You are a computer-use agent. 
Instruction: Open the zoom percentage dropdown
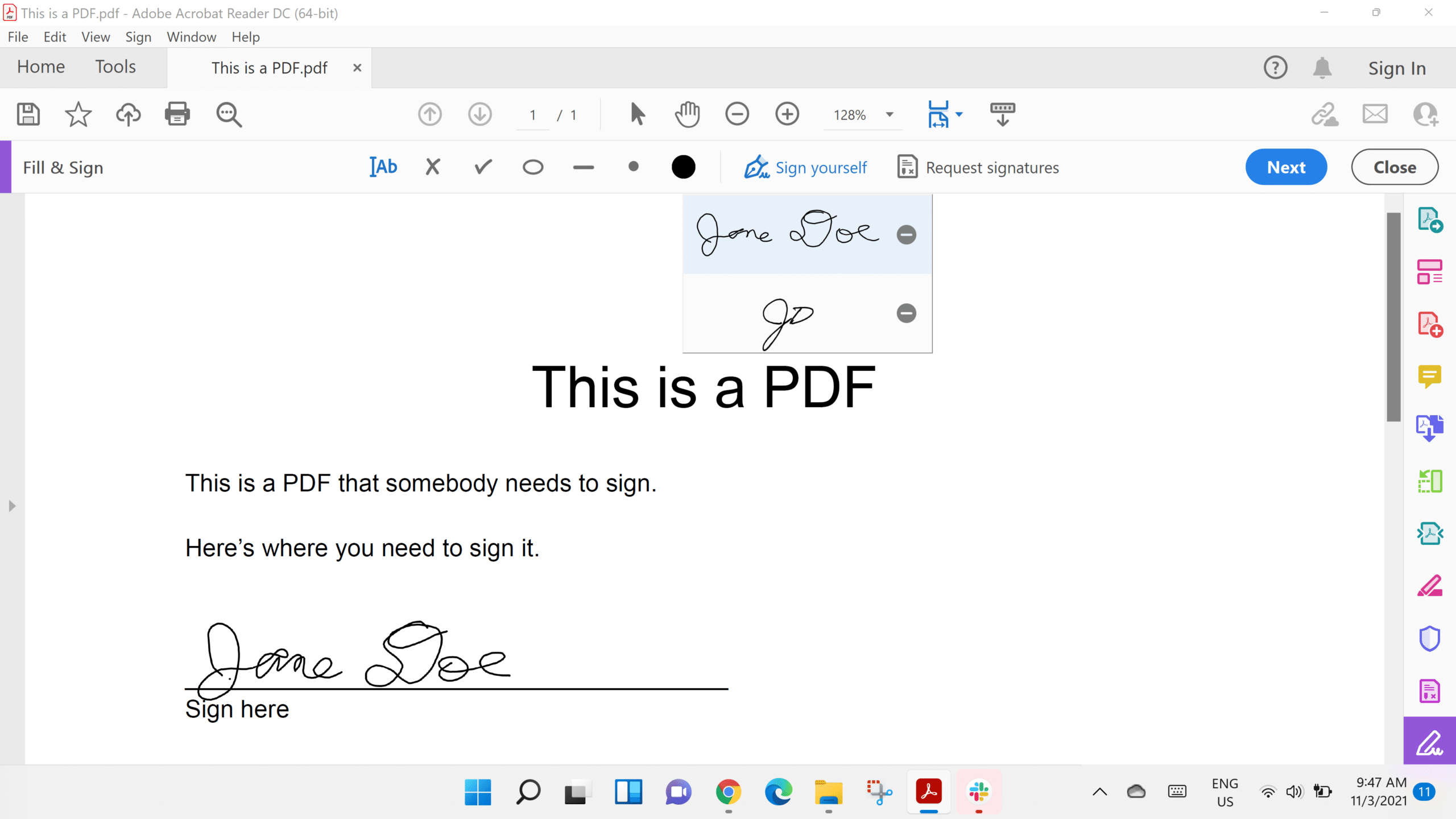click(890, 114)
